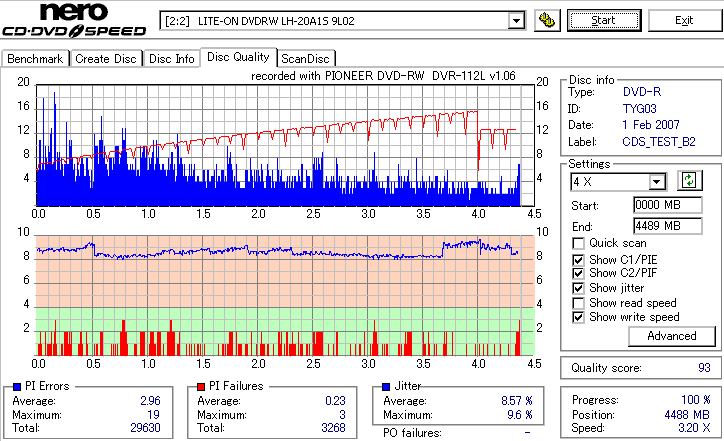The image size is (724, 441).
Task: Go to the Disc Info tab
Action: (x=171, y=59)
